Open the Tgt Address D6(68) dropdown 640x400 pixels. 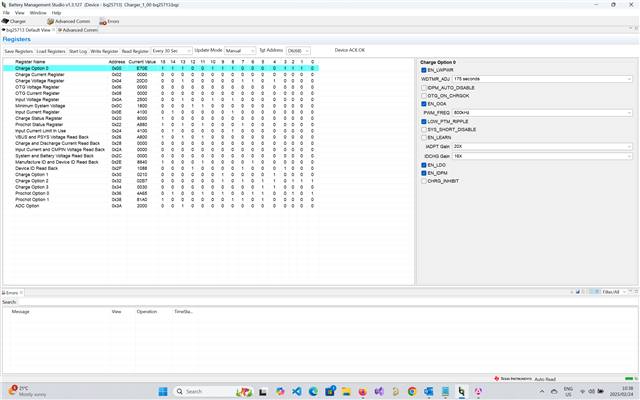click(x=298, y=51)
